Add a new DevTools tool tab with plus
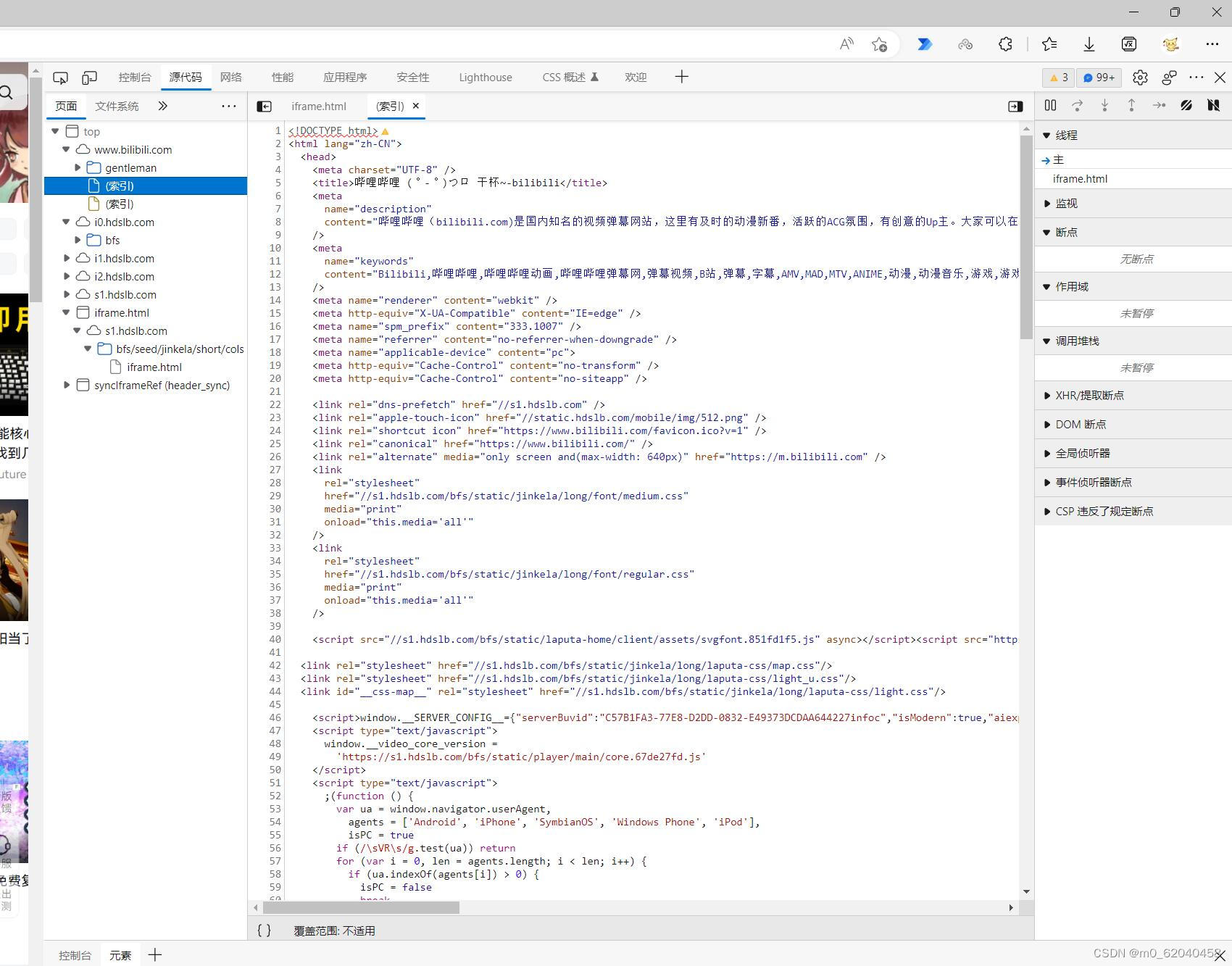Image resolution: width=1232 pixels, height=966 pixels. click(x=681, y=77)
